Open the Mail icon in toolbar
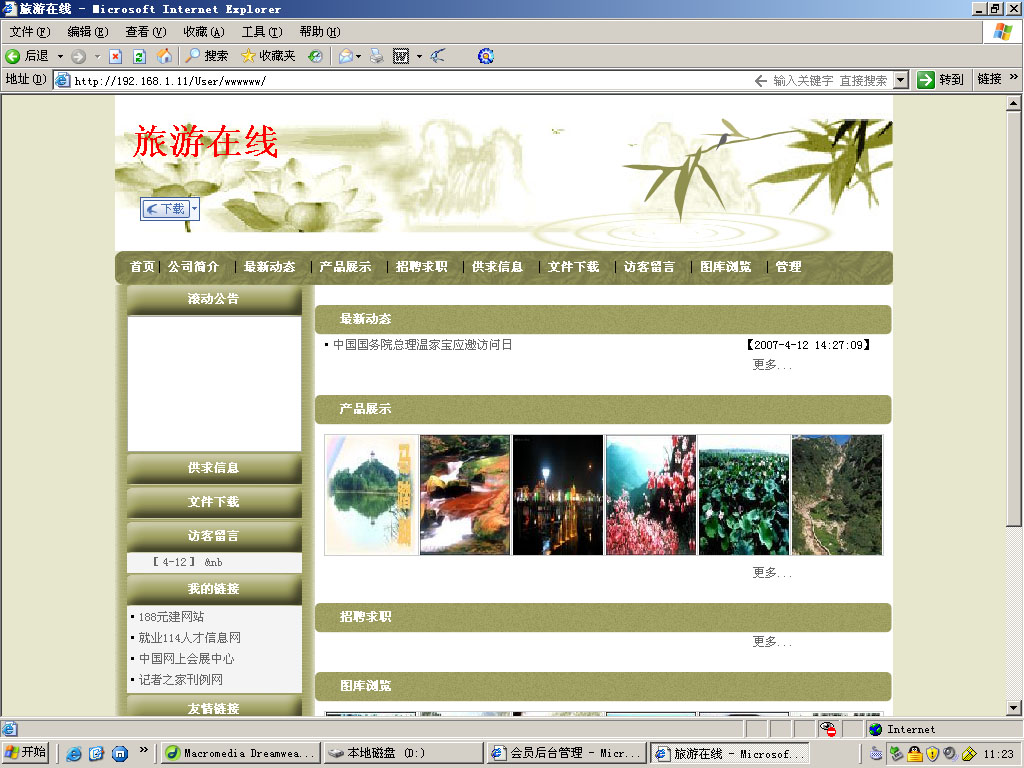The width and height of the screenshot is (1024, 768). coord(346,56)
